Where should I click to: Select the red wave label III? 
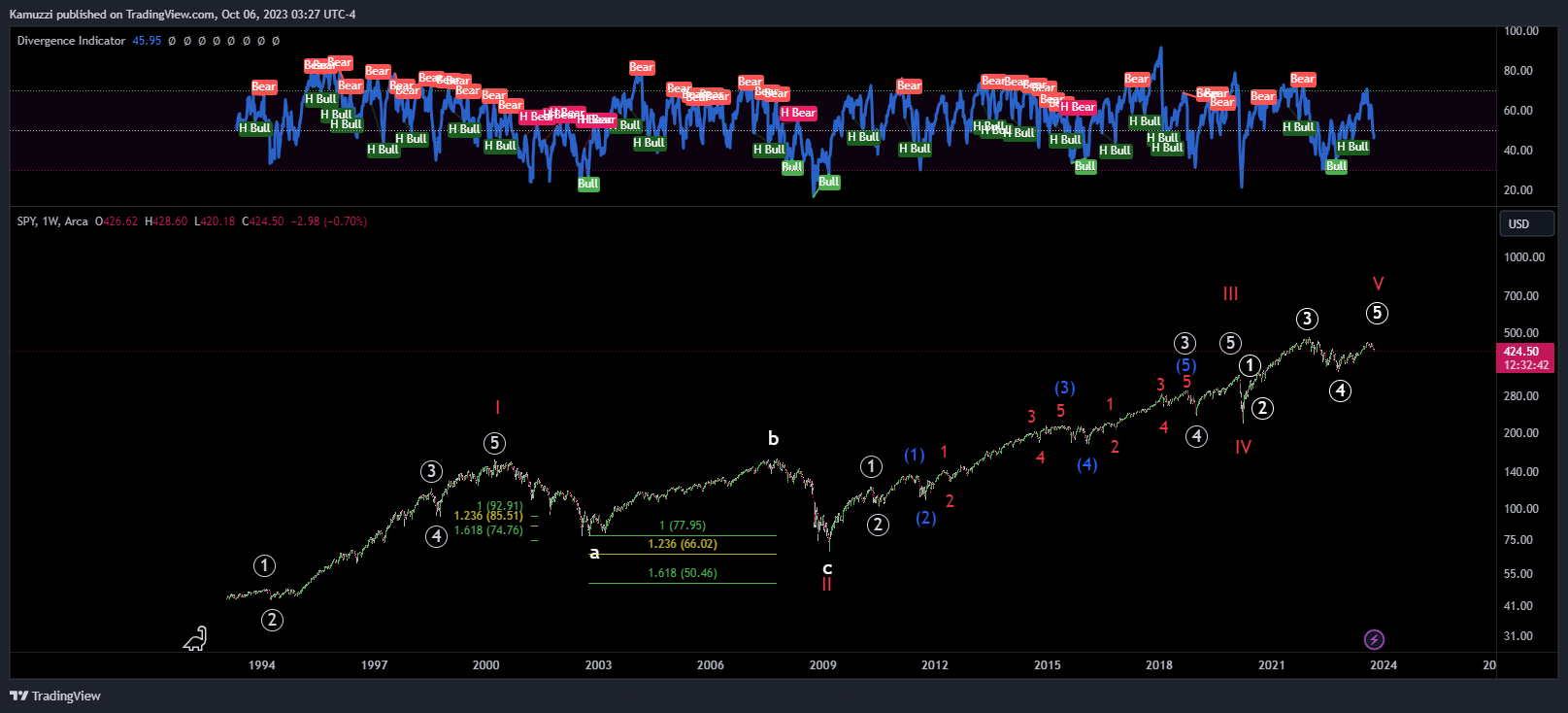(1230, 293)
